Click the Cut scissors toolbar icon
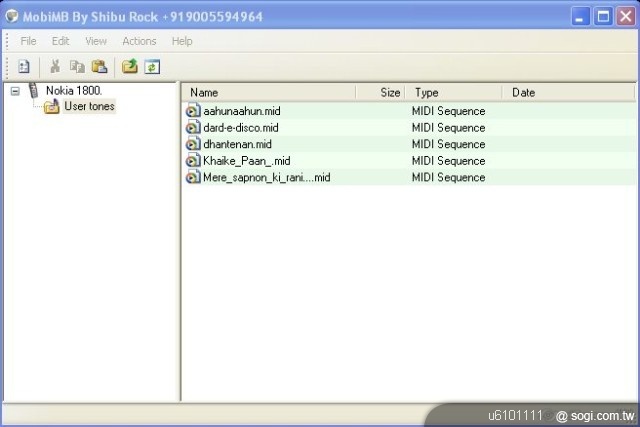 (55, 67)
